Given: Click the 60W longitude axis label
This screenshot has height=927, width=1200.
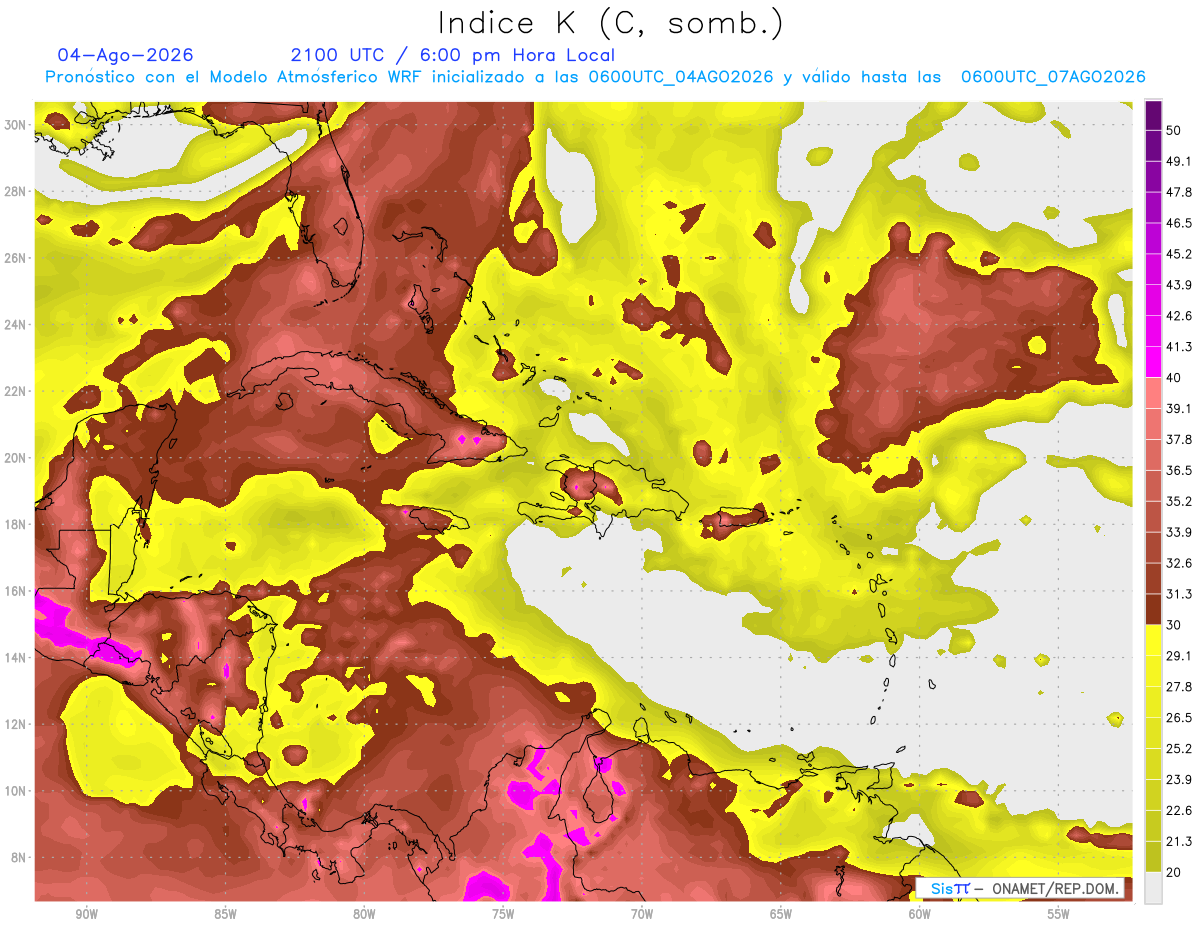Looking at the screenshot, I should click(920, 915).
